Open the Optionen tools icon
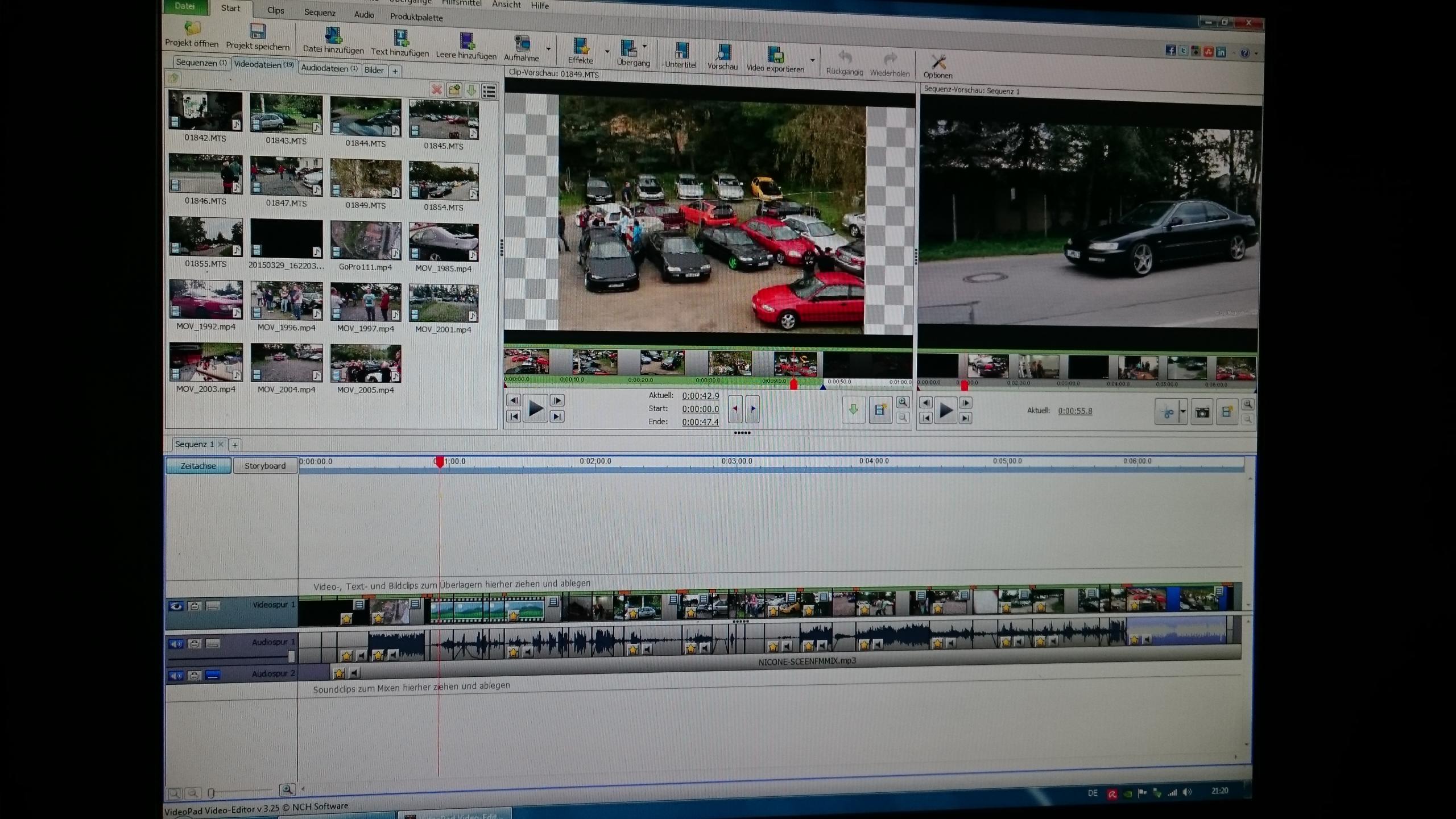Viewport: 1456px width, 819px height. coord(938,61)
